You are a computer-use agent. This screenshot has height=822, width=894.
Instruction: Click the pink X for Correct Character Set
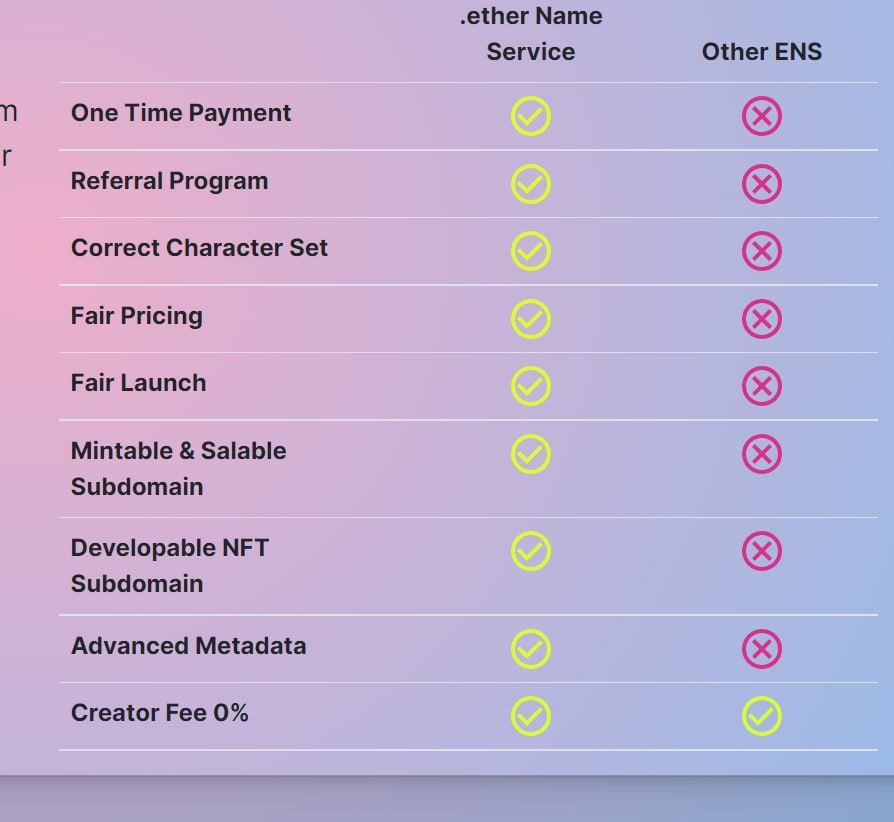click(762, 251)
